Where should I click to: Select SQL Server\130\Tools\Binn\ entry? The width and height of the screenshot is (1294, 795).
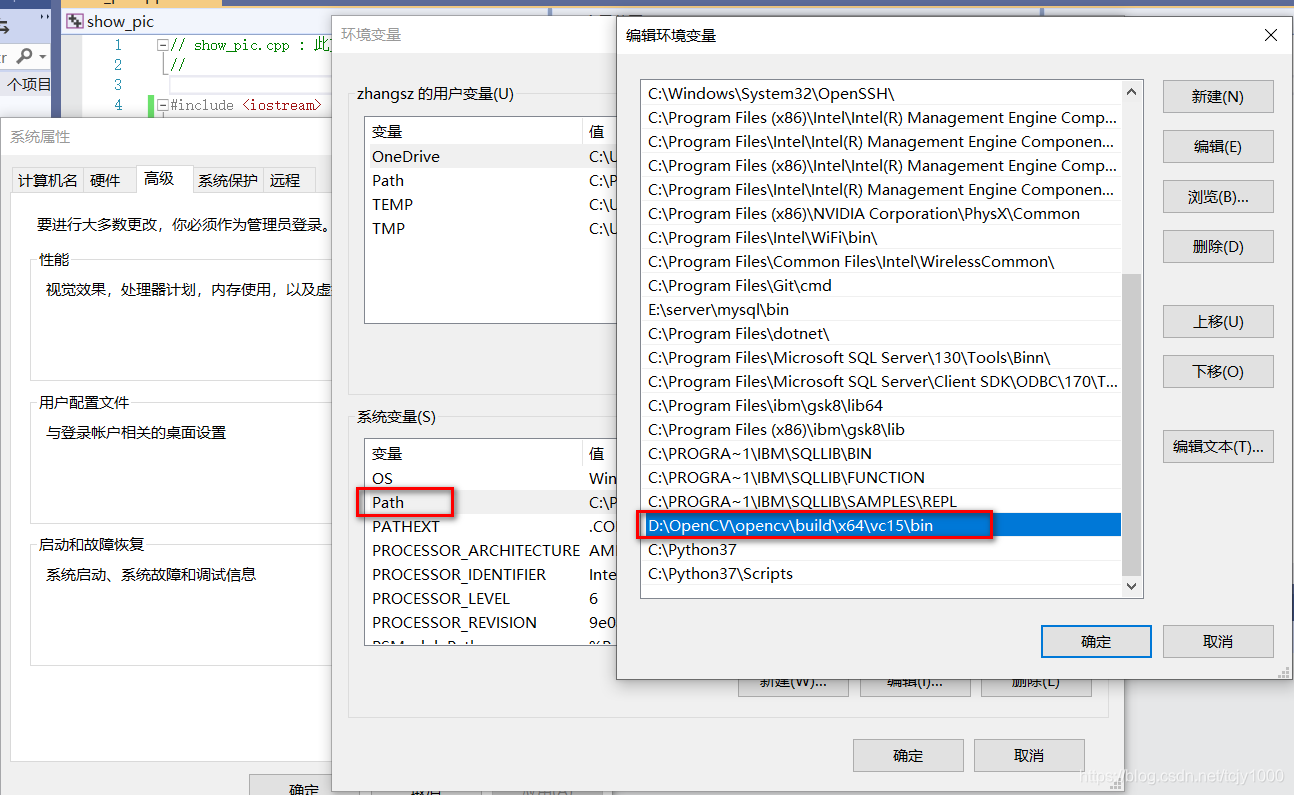880,357
